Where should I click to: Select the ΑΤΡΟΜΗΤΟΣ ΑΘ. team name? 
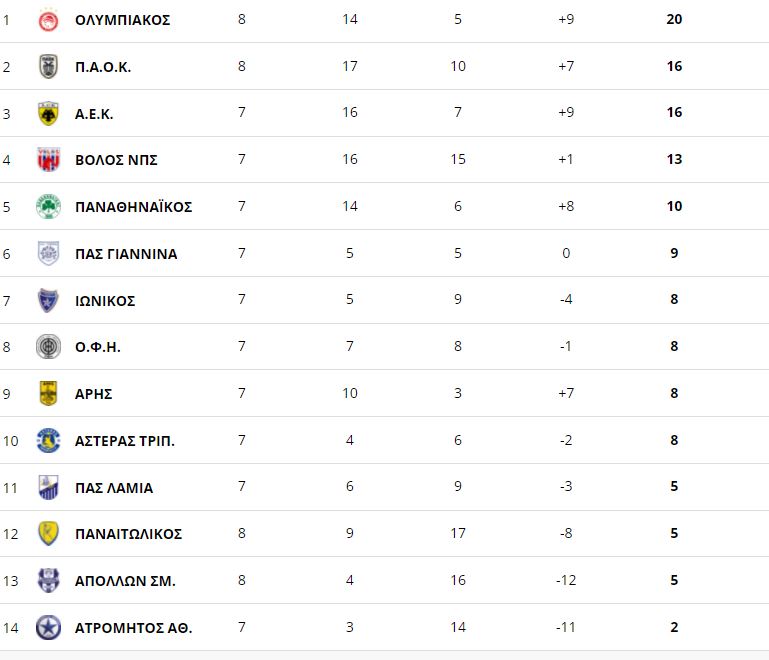tap(133, 628)
